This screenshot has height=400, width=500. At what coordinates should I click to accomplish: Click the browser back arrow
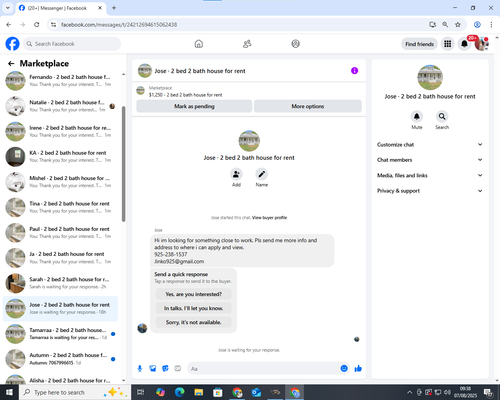(x=9, y=24)
